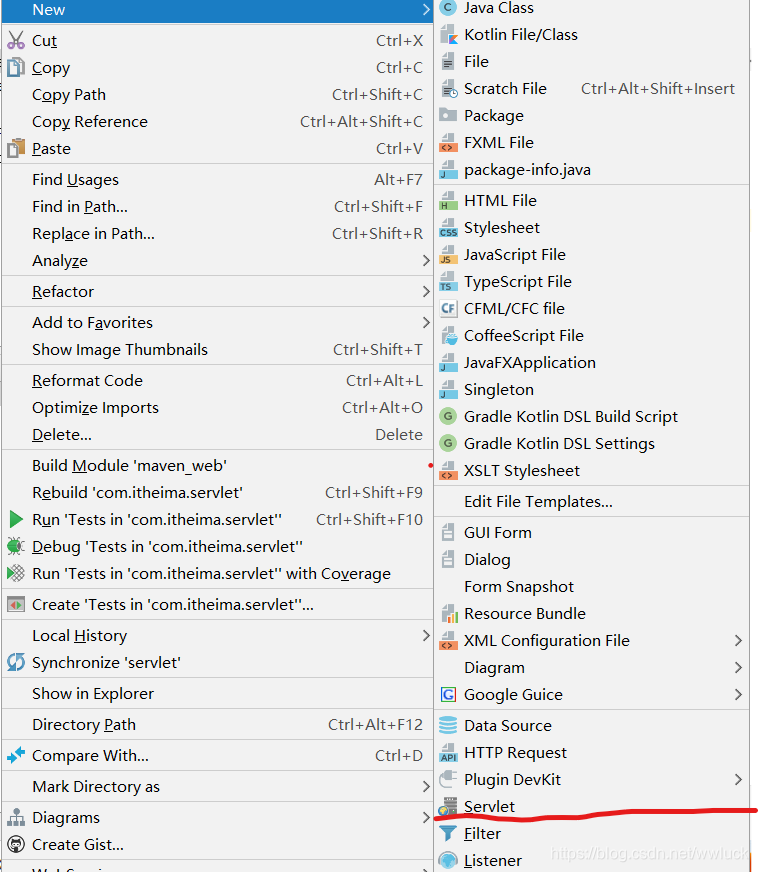Select Show Image Thumbnails entry
The height and width of the screenshot is (872, 758).
pyautogui.click(x=217, y=349)
